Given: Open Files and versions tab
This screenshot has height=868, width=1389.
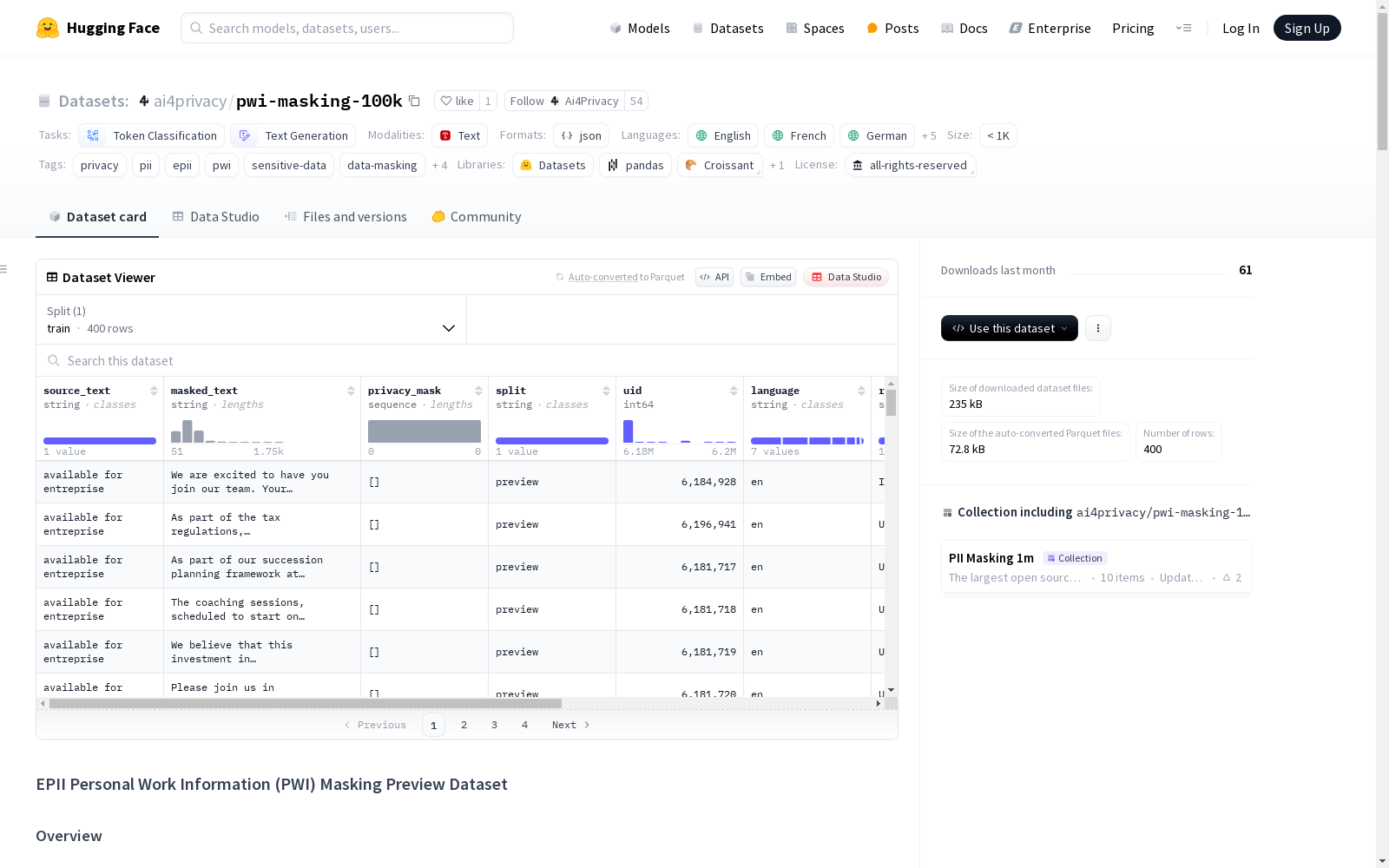Looking at the screenshot, I should [x=346, y=216].
